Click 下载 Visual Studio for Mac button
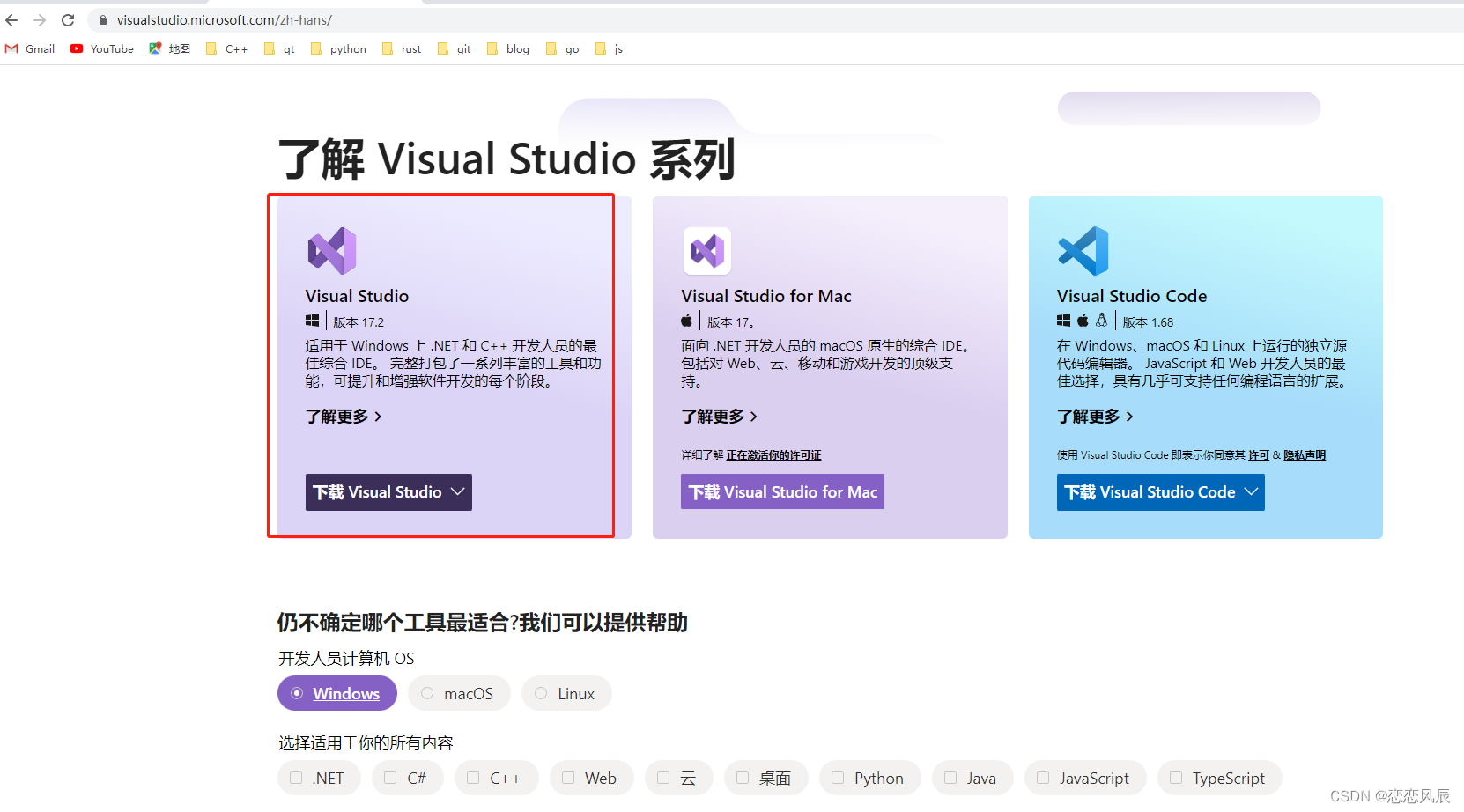The image size is (1464, 812). (x=782, y=492)
